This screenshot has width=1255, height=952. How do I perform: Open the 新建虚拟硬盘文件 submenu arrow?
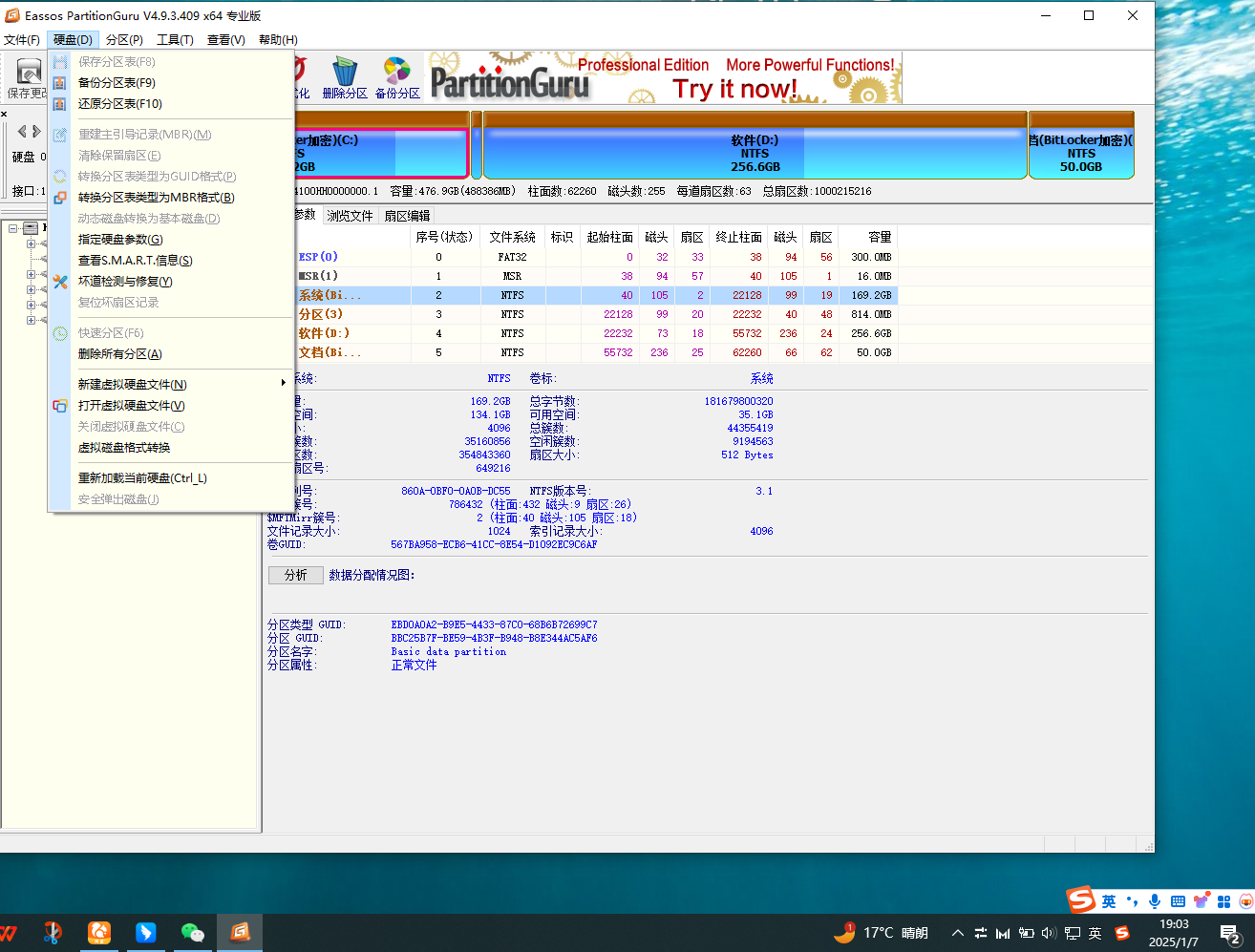coord(284,384)
